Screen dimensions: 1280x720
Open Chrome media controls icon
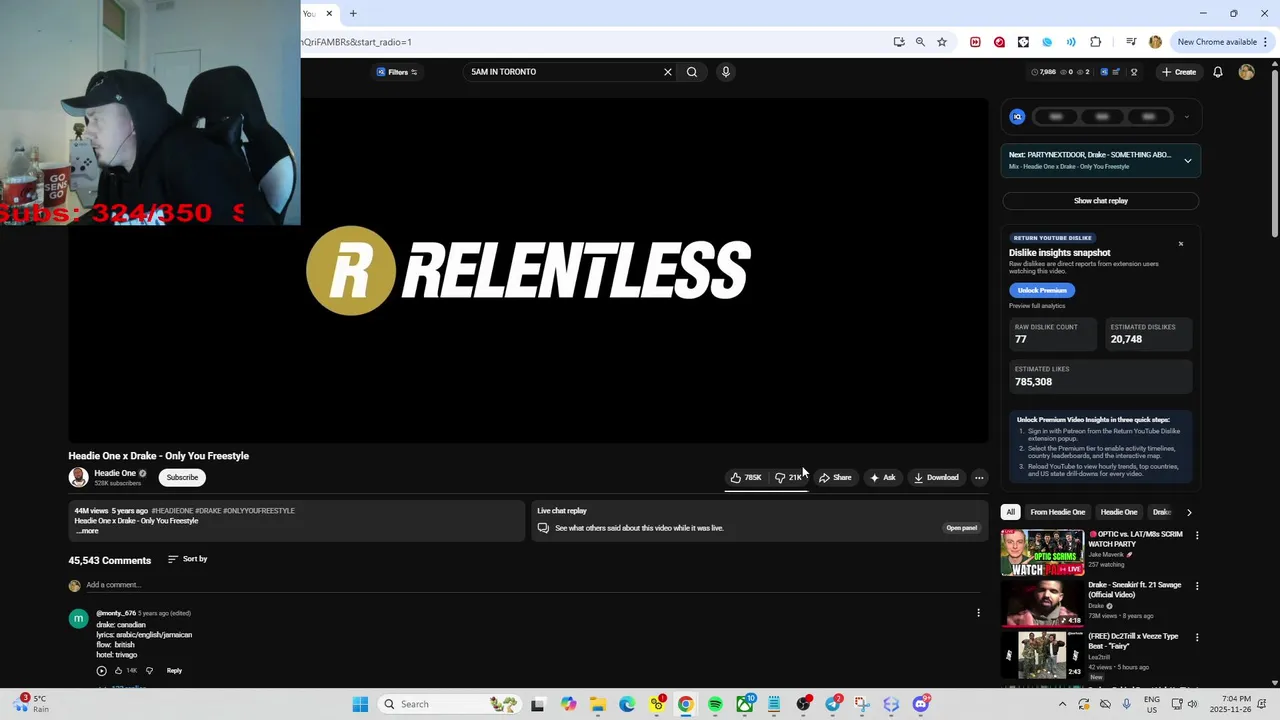(x=1131, y=42)
